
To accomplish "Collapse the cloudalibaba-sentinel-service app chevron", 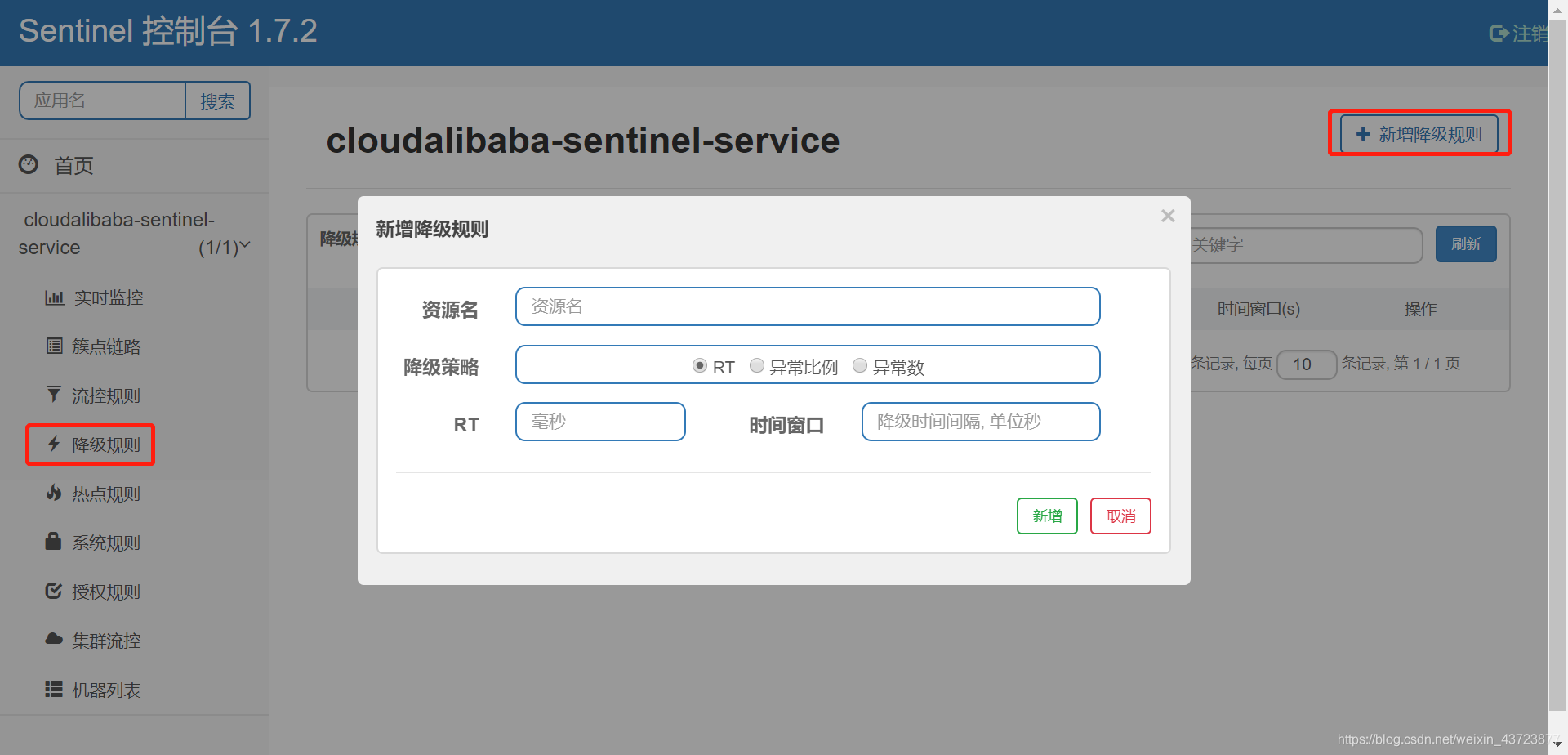I will (x=245, y=245).
